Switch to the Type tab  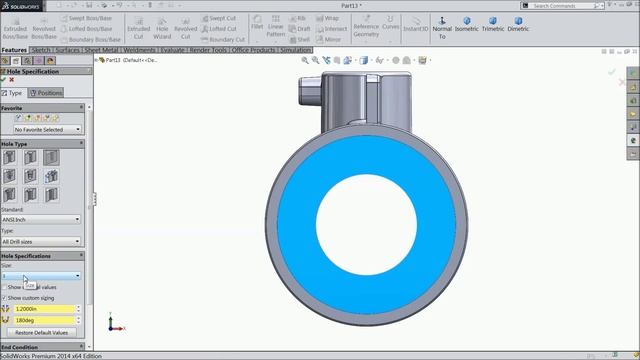[x=13, y=93]
